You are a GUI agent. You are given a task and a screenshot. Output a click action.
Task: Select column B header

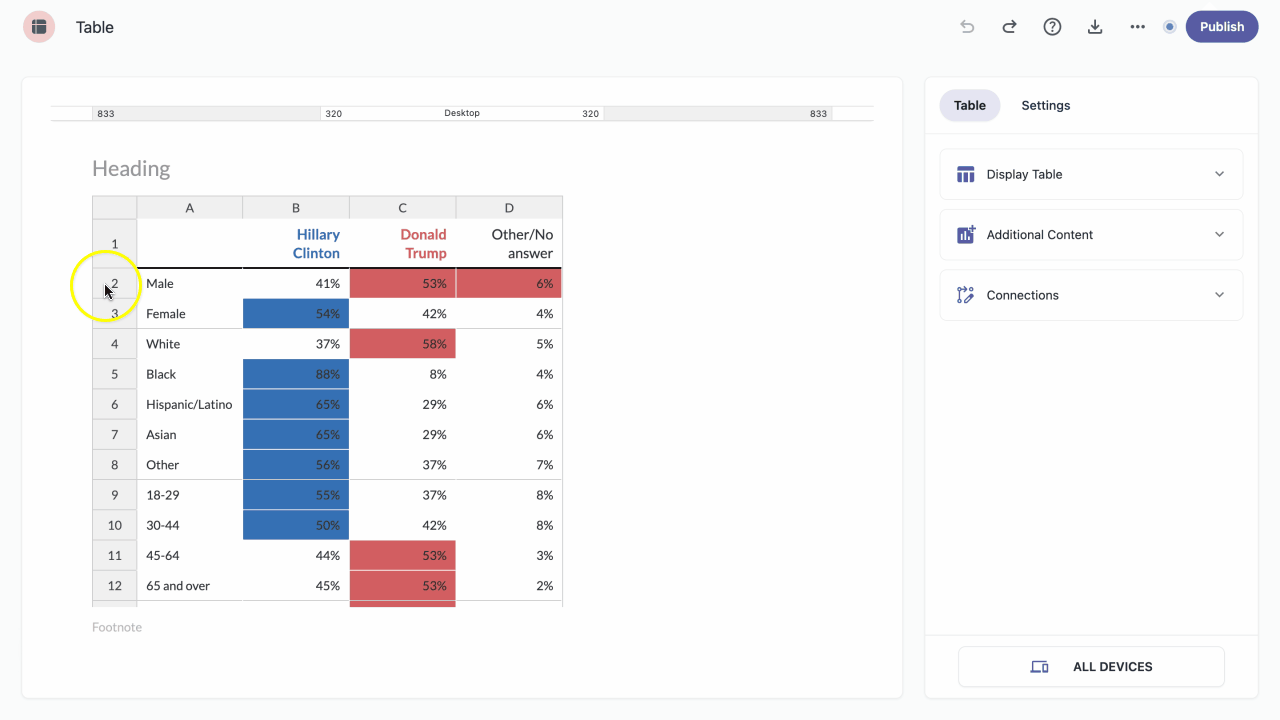coord(296,208)
